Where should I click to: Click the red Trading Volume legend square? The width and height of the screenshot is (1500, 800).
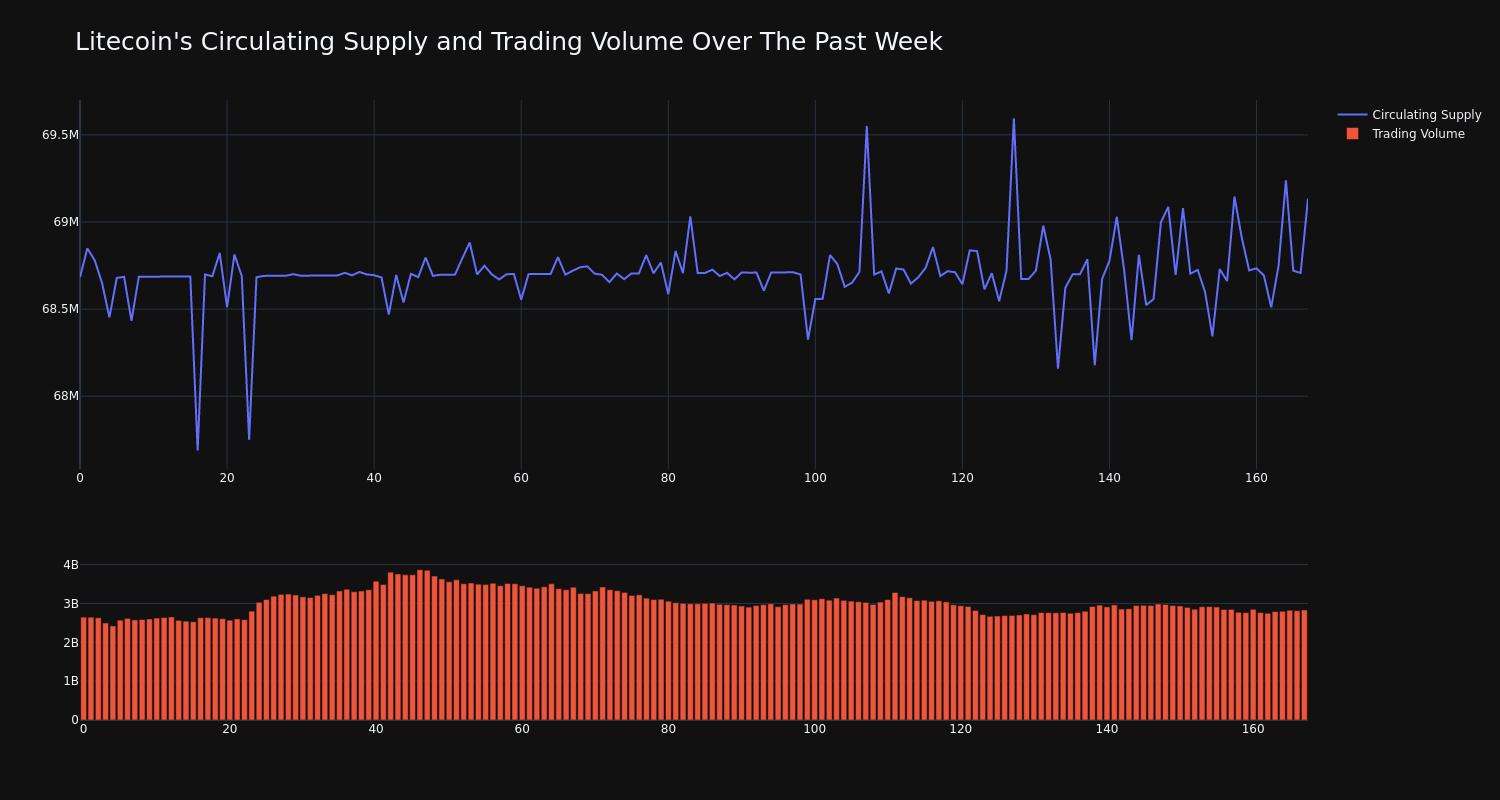(x=1352, y=134)
